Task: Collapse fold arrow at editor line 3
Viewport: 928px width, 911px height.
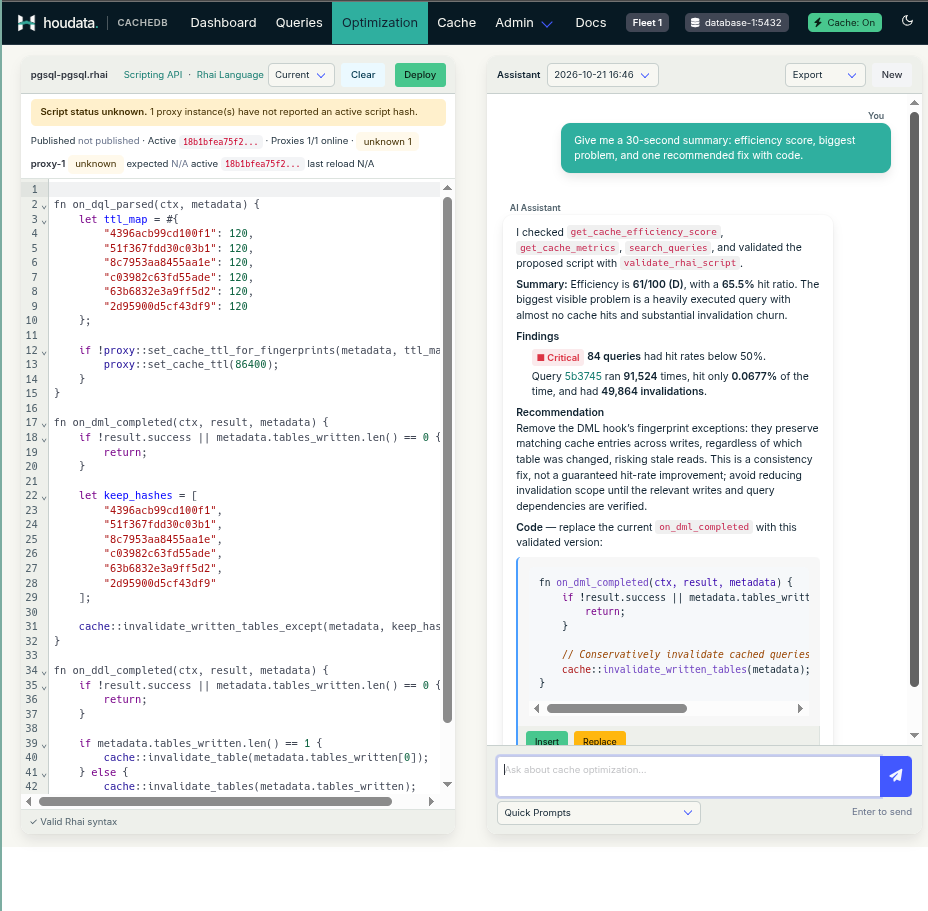Action: click(x=44, y=220)
